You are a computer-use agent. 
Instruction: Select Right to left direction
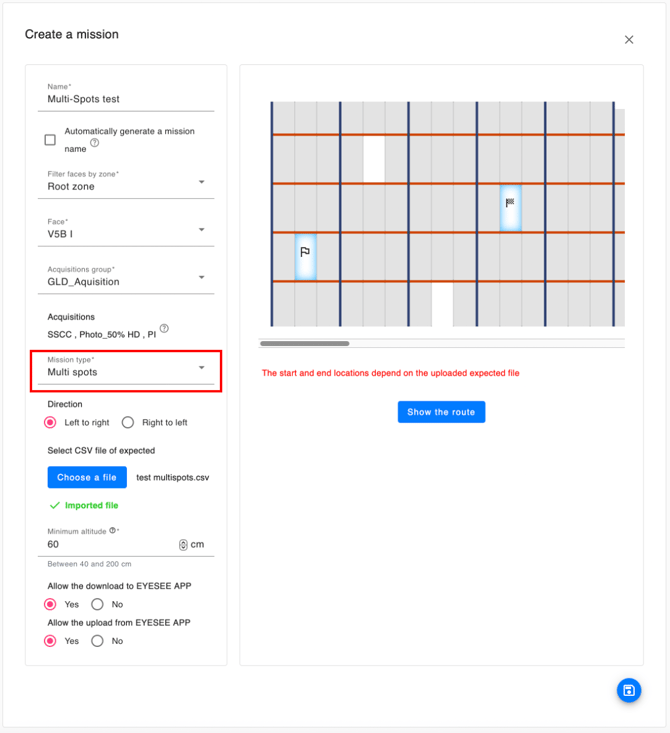(x=128, y=422)
